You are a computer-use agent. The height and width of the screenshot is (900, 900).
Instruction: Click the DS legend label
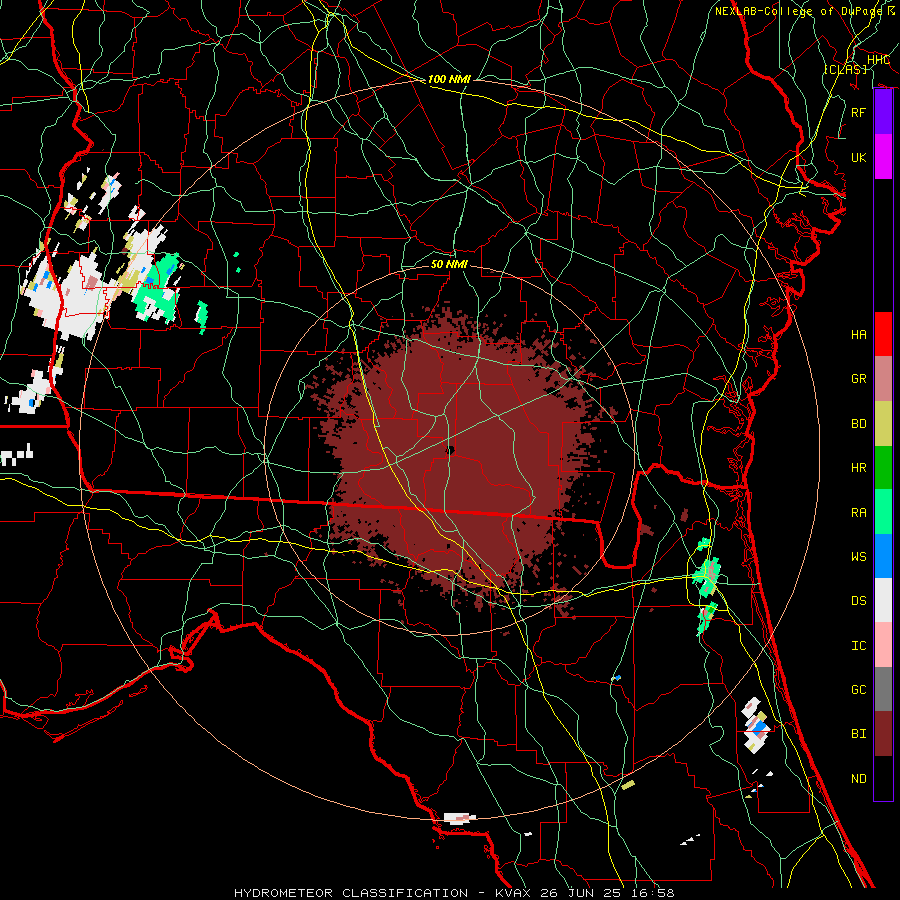[859, 600]
